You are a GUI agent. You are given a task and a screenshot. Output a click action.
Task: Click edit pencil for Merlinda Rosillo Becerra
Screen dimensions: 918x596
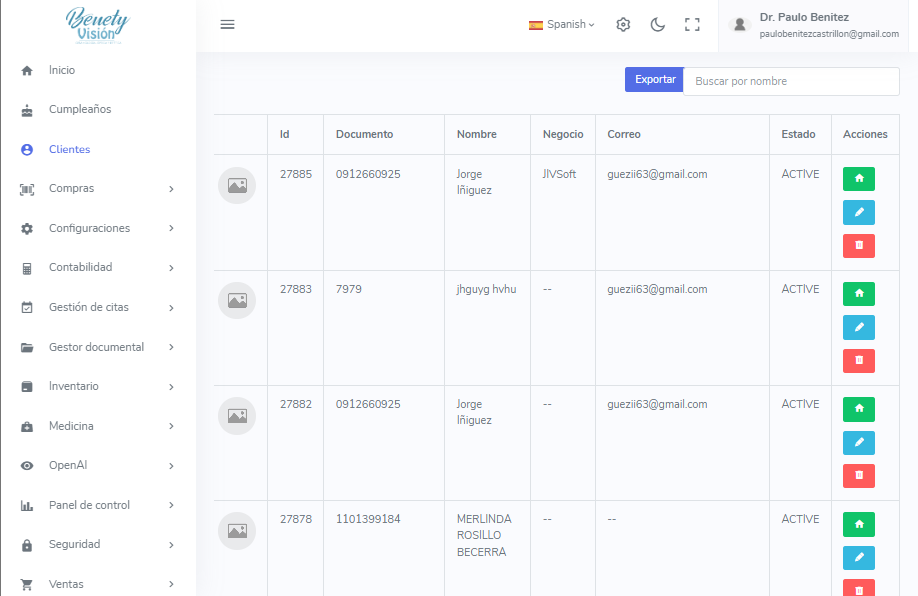(x=858, y=558)
